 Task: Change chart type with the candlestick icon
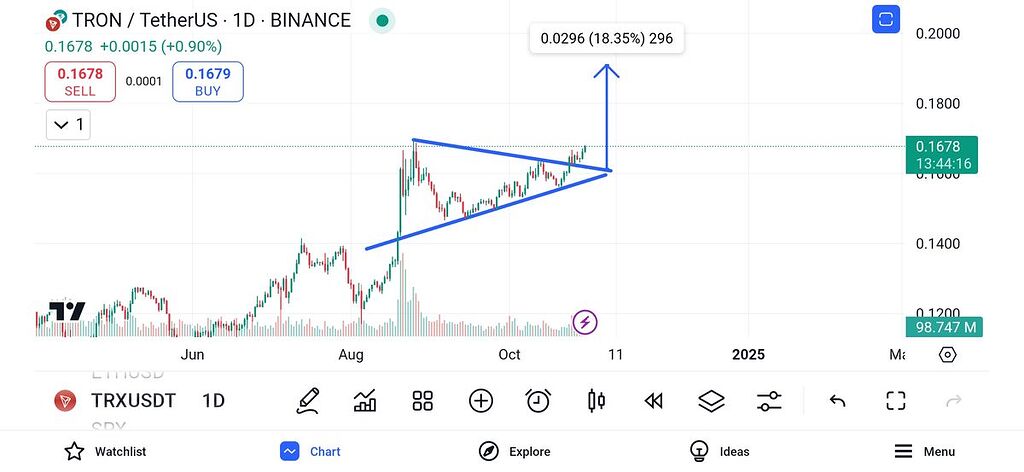pyautogui.click(x=596, y=401)
